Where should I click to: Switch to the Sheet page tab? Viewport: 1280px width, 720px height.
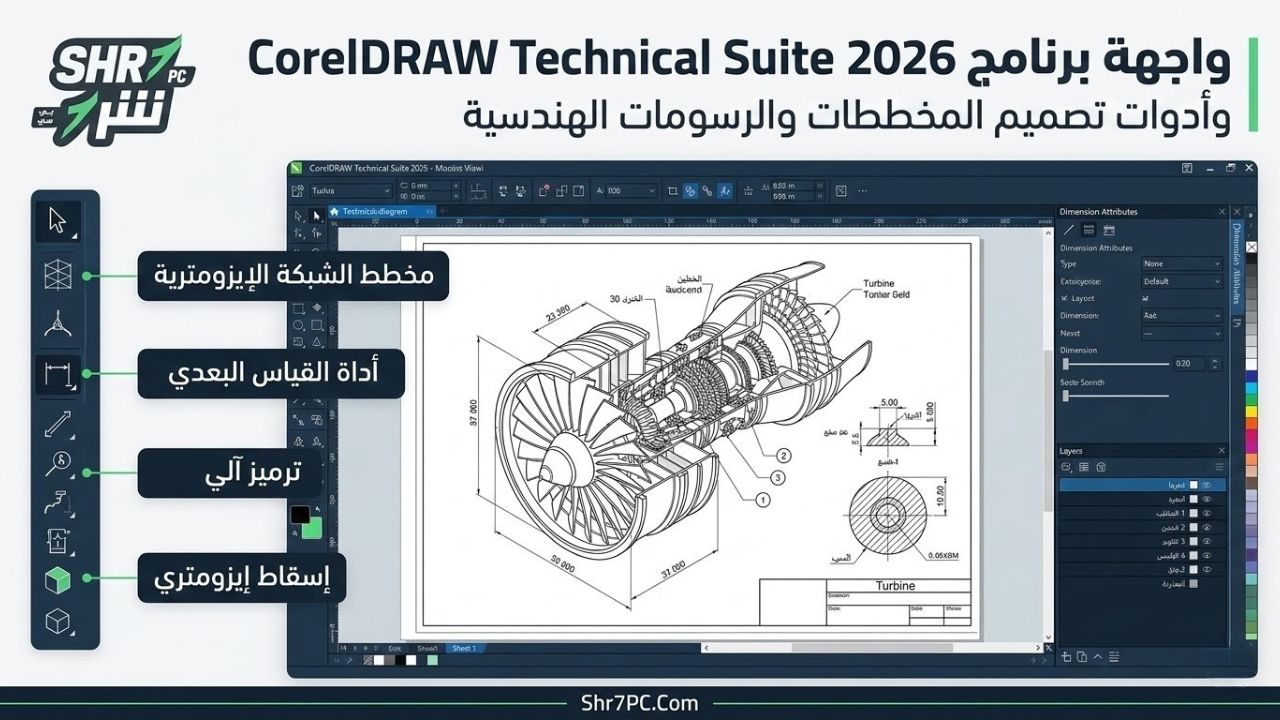[x=428, y=649]
